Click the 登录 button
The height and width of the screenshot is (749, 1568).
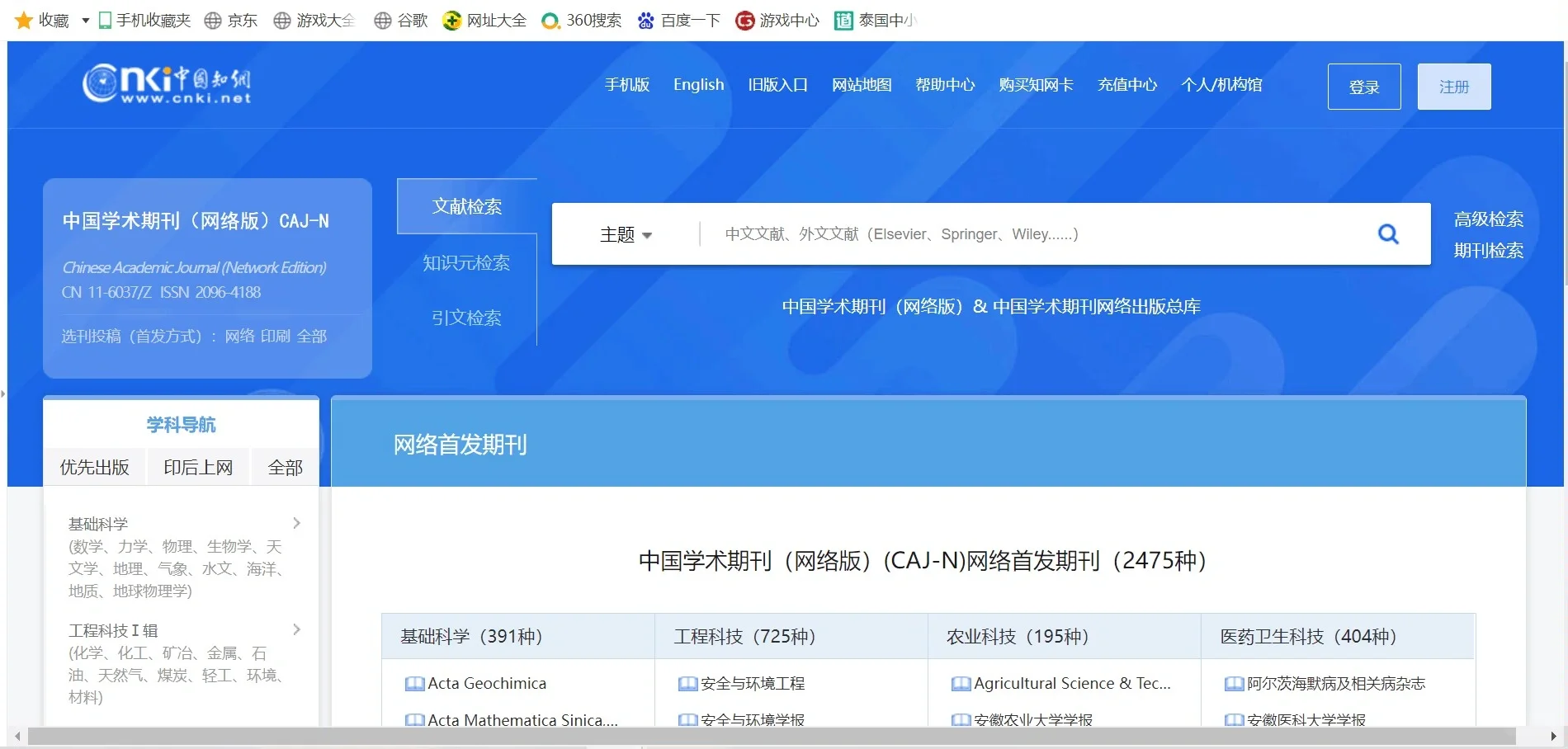point(1363,86)
